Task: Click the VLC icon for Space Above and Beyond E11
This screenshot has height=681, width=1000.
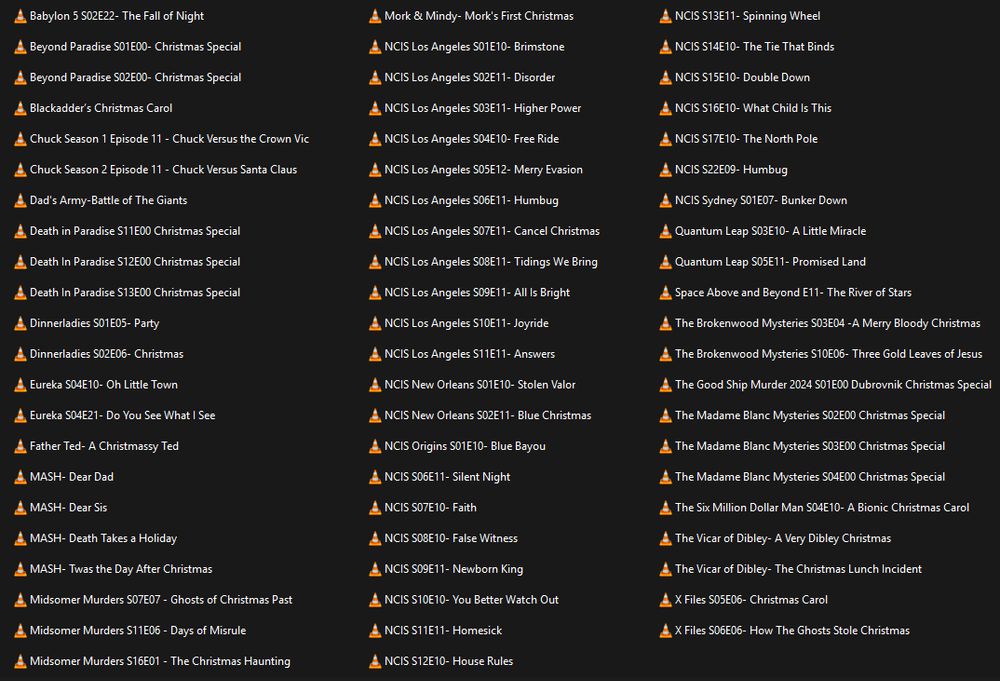Action: (x=665, y=293)
